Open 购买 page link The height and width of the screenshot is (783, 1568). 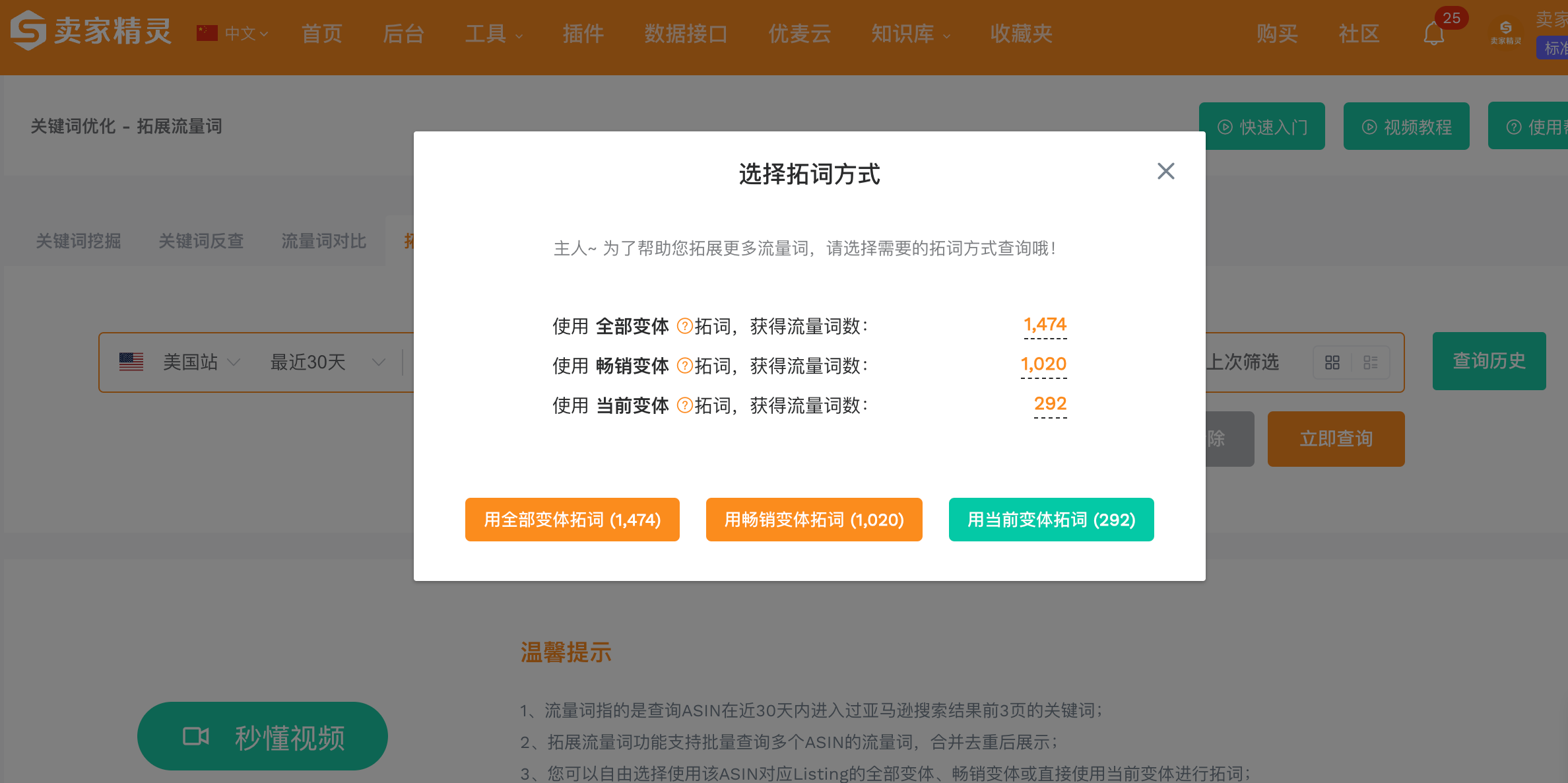1277,33
